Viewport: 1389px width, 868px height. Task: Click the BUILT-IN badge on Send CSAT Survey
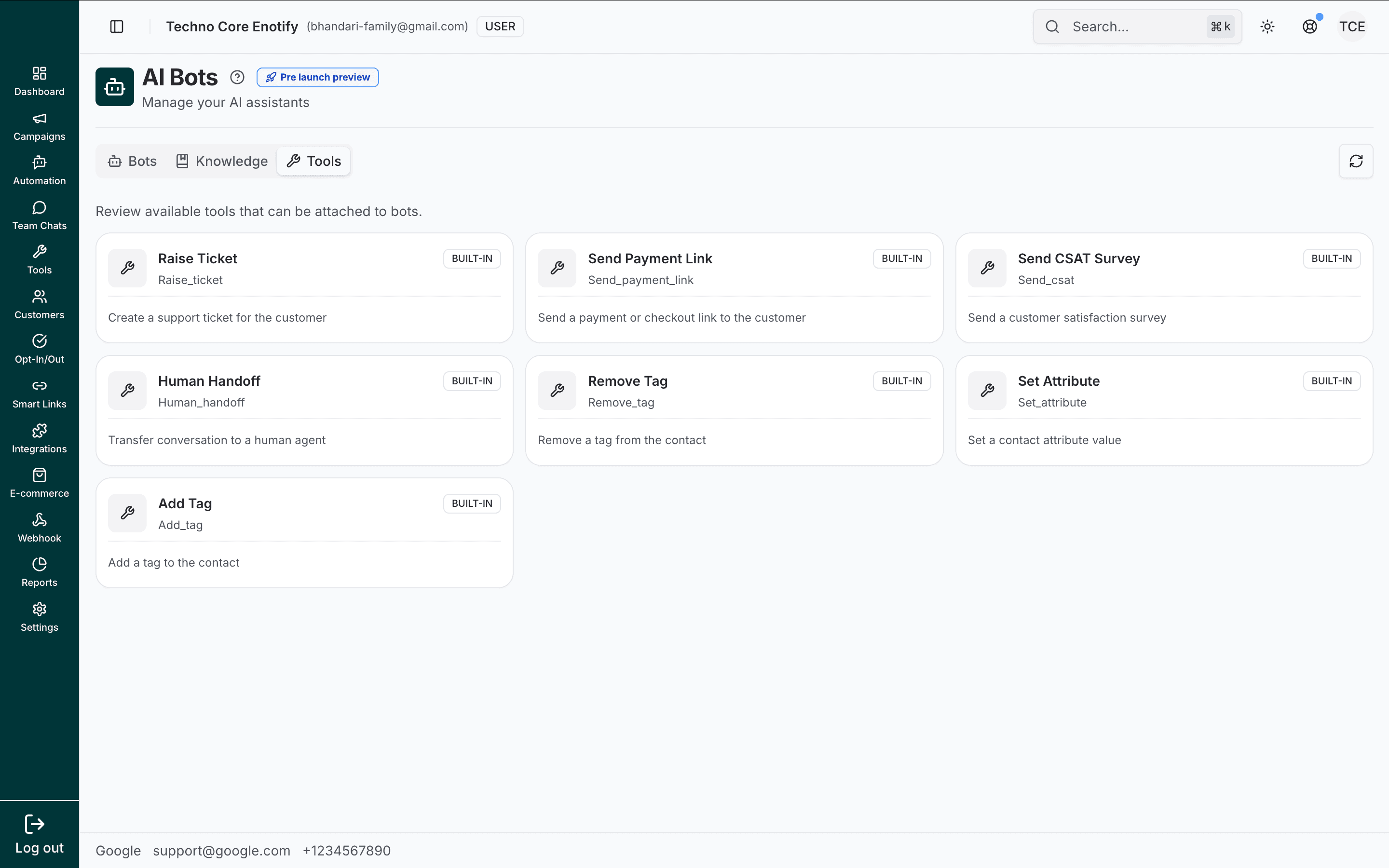point(1332,258)
